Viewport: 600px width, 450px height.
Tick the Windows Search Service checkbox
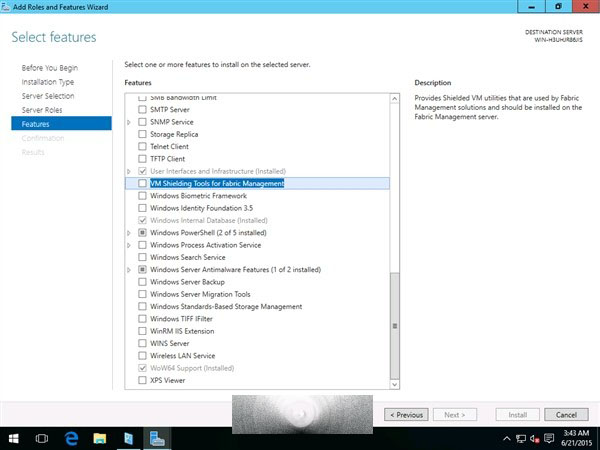coord(142,257)
